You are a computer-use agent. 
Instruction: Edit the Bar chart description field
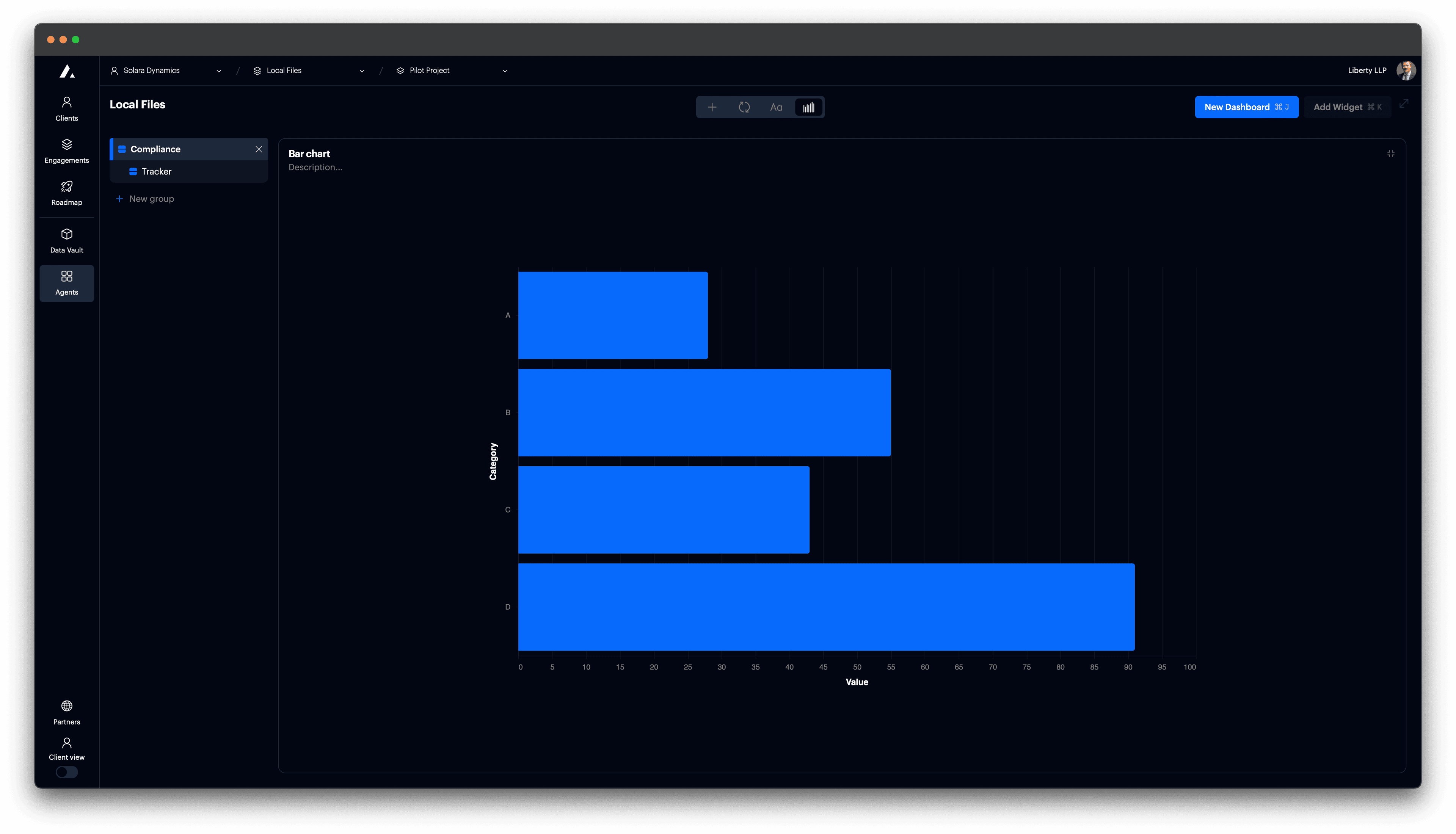pos(315,167)
